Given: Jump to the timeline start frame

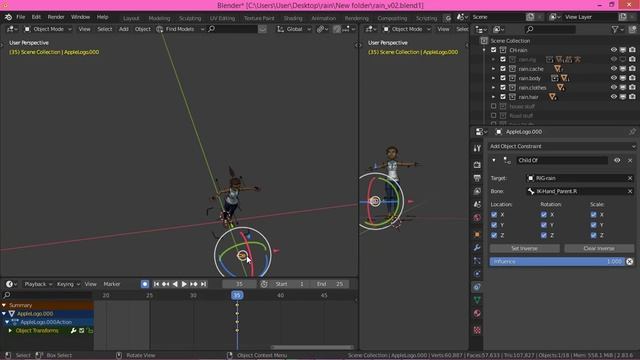Looking at the screenshot, I should point(156,284).
